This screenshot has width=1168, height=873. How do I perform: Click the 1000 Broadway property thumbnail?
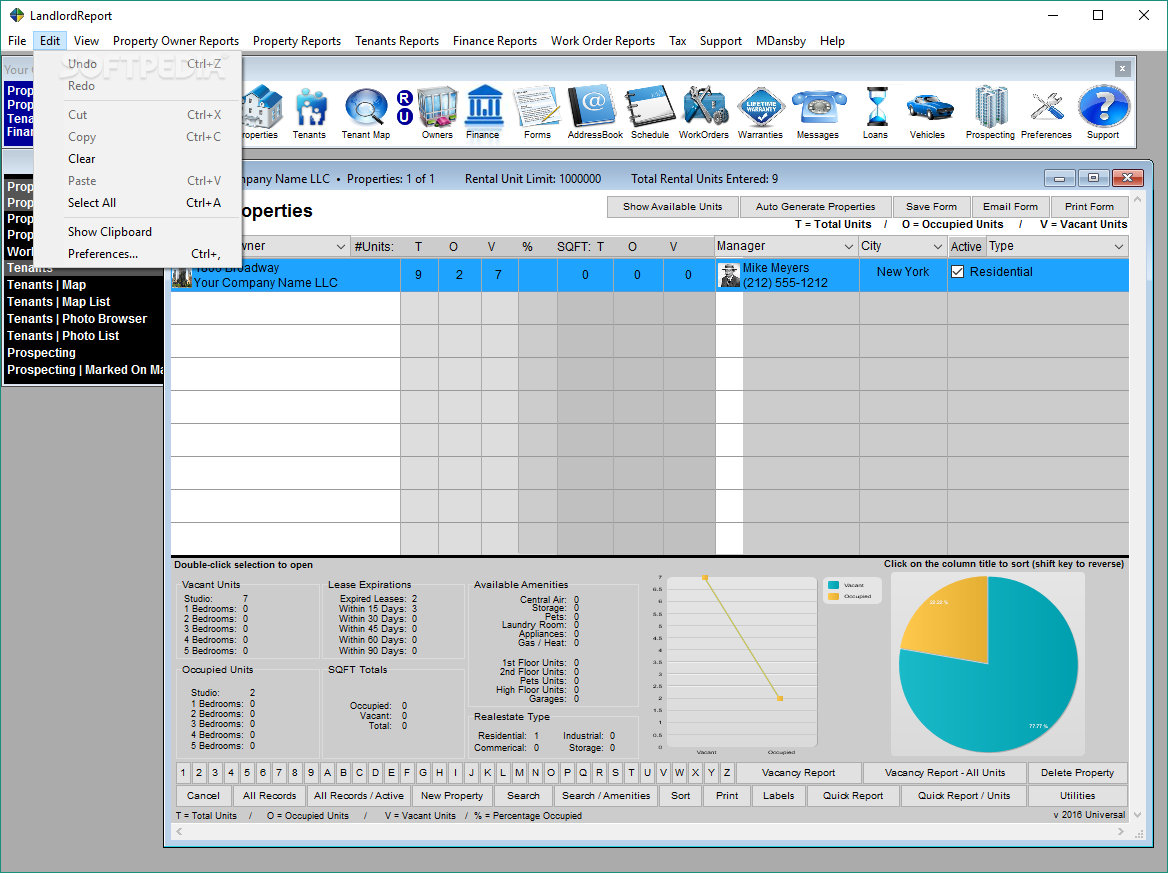click(182, 277)
